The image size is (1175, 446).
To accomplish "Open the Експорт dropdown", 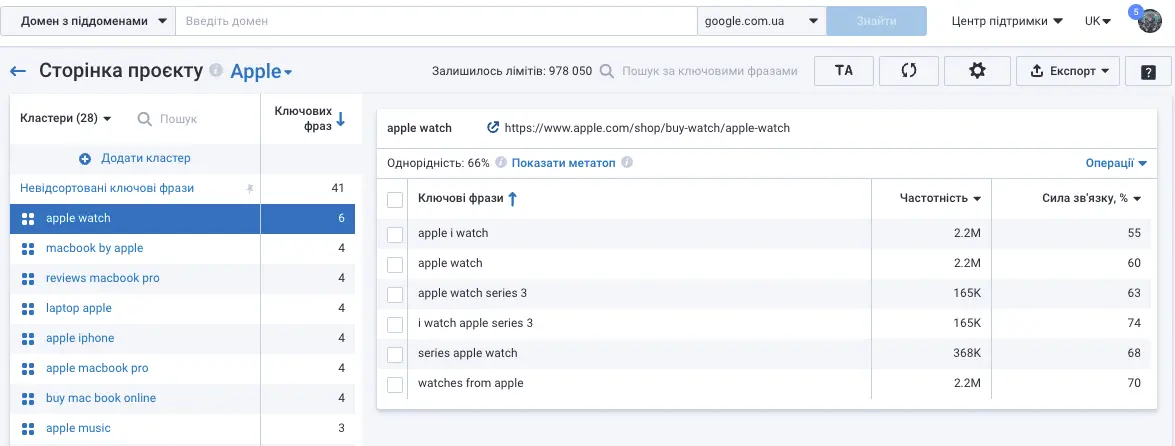I will (1068, 71).
